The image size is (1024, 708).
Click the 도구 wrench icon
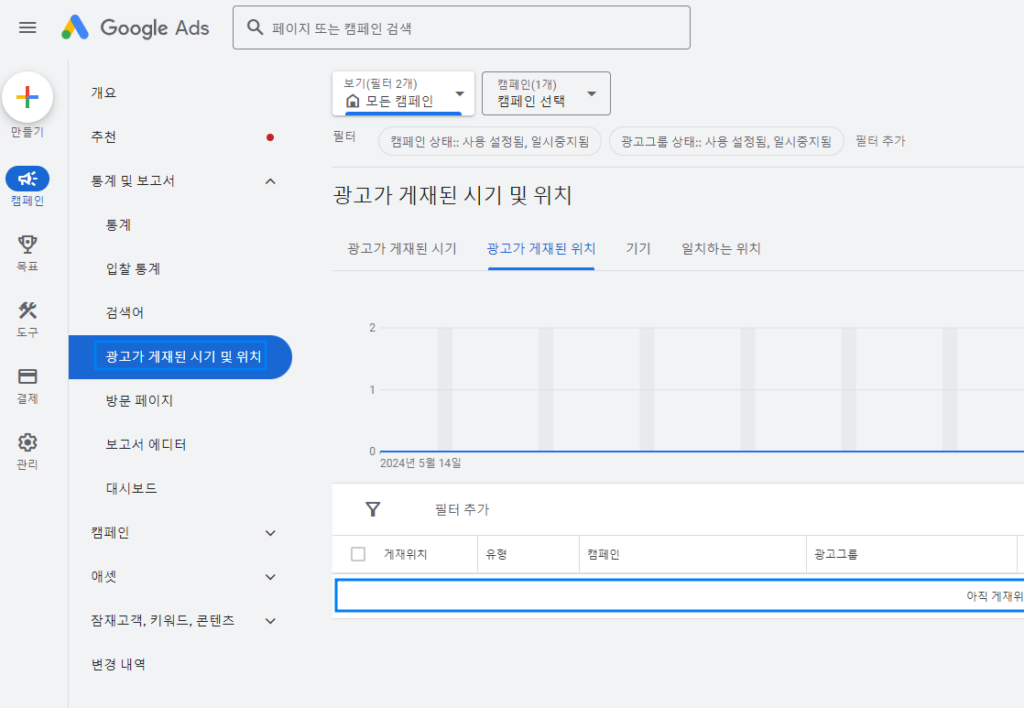(27, 310)
